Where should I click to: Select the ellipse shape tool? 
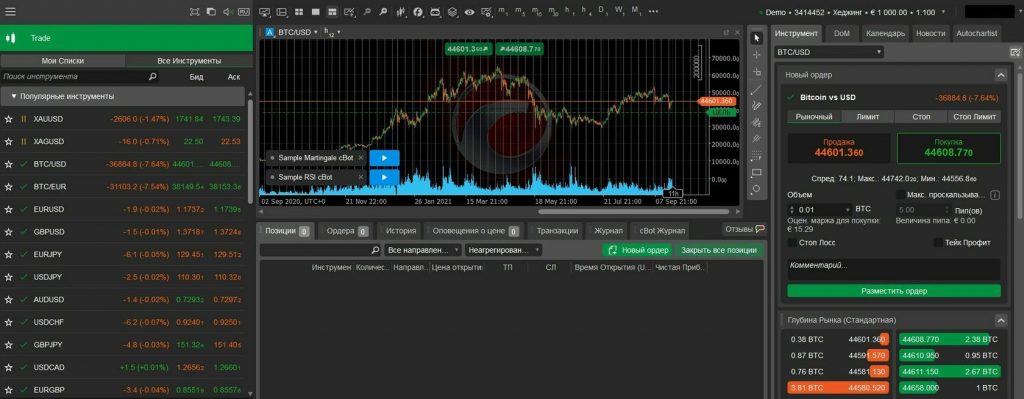pyautogui.click(x=757, y=189)
